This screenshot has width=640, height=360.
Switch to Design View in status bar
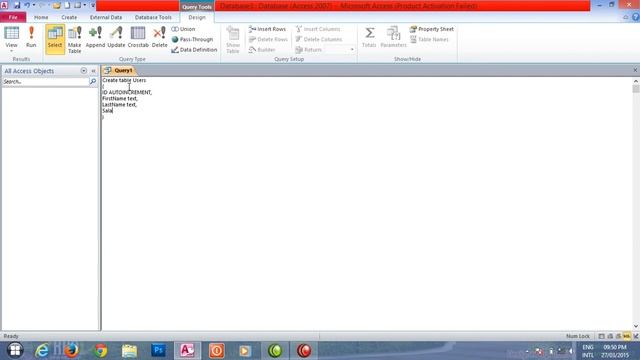[636, 336]
